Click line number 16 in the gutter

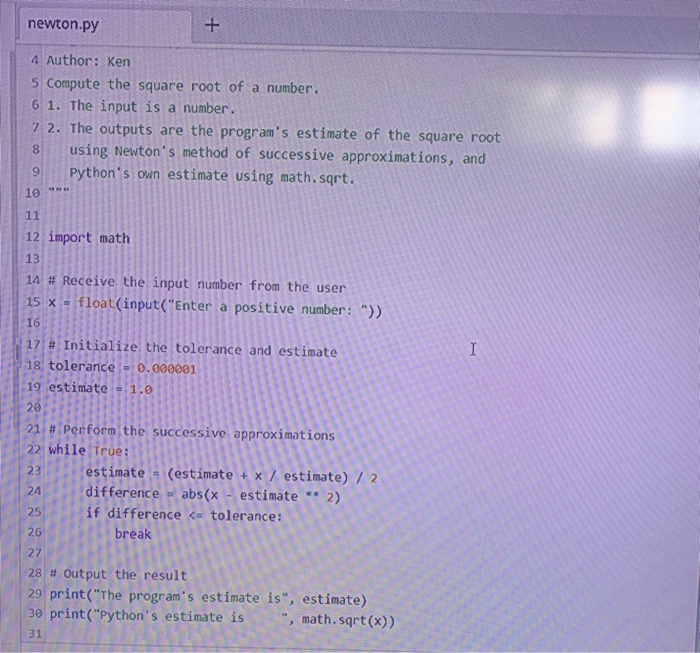(33, 322)
